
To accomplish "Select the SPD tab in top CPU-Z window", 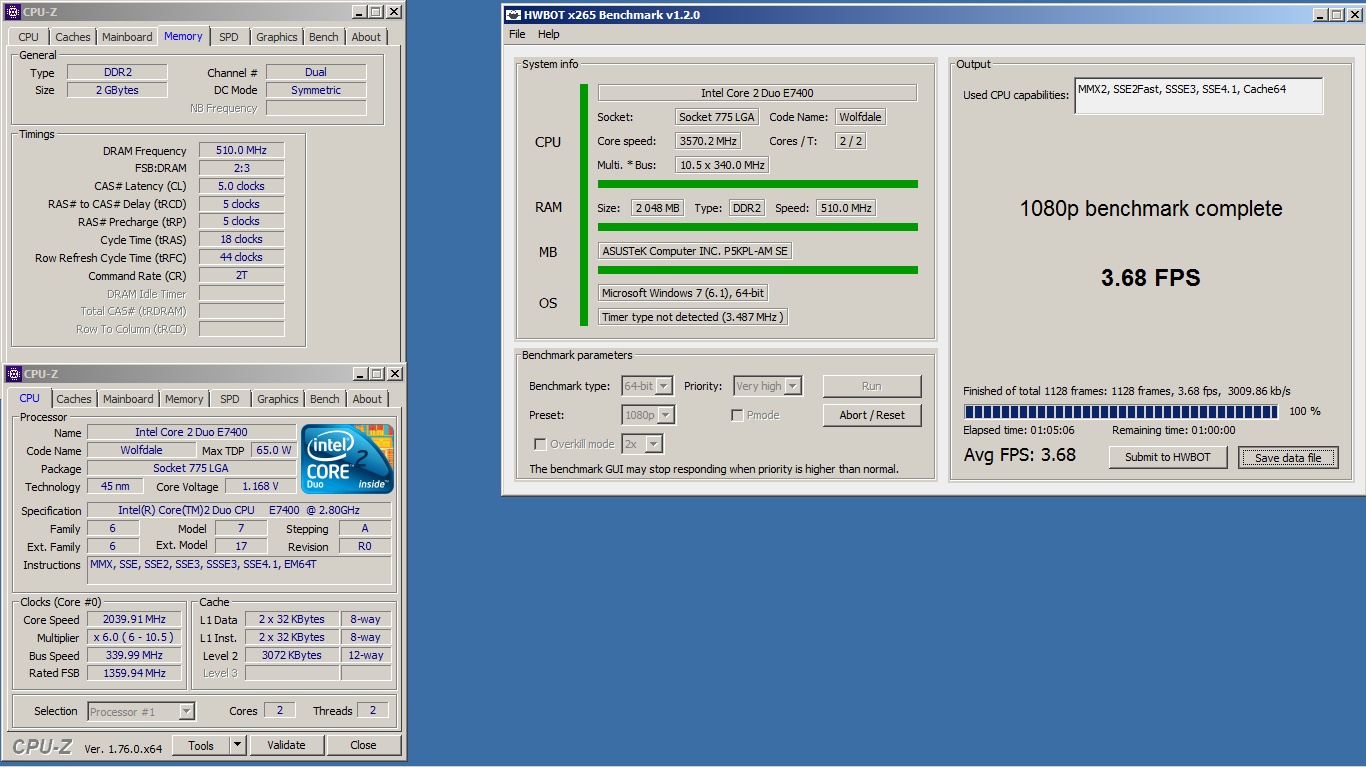I will (229, 37).
